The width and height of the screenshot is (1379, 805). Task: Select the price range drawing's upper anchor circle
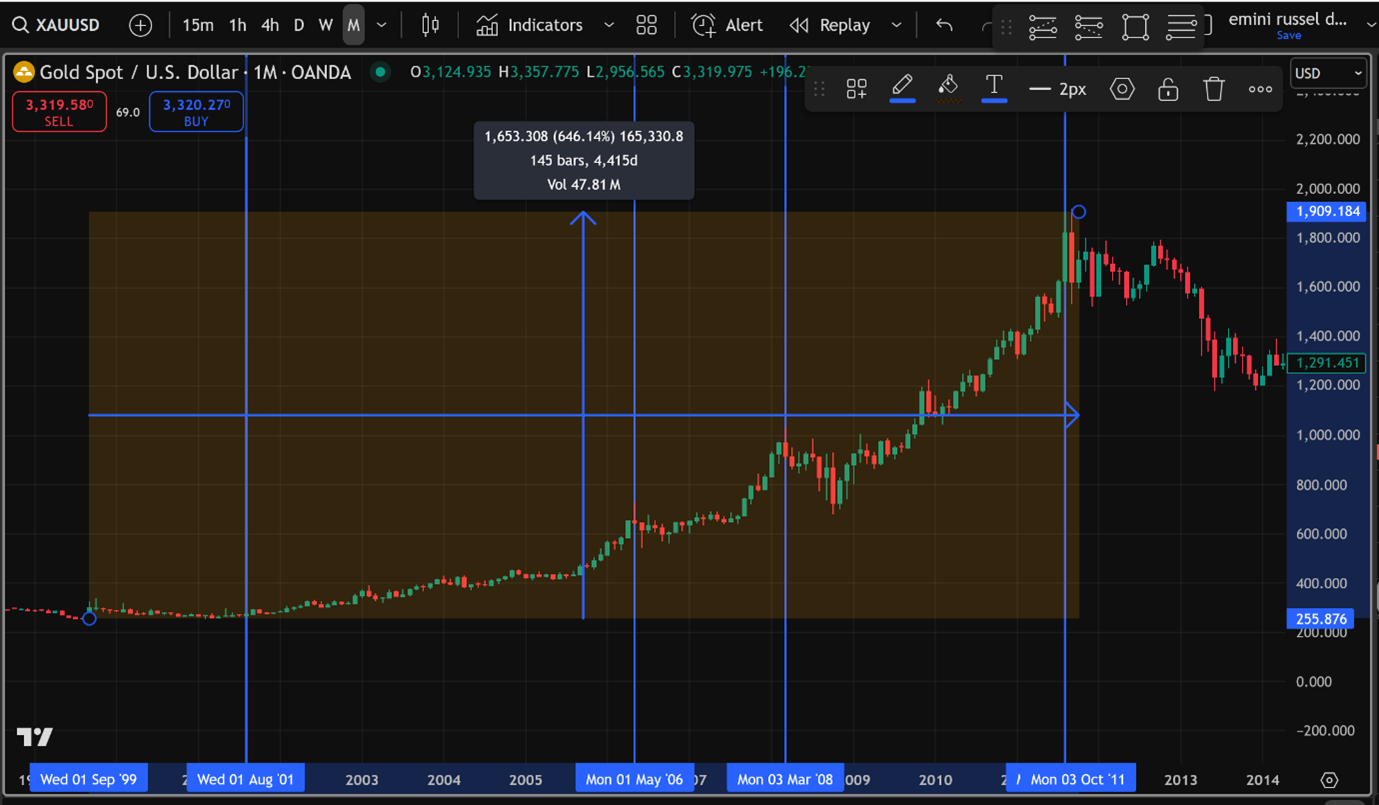pyautogui.click(x=1078, y=212)
